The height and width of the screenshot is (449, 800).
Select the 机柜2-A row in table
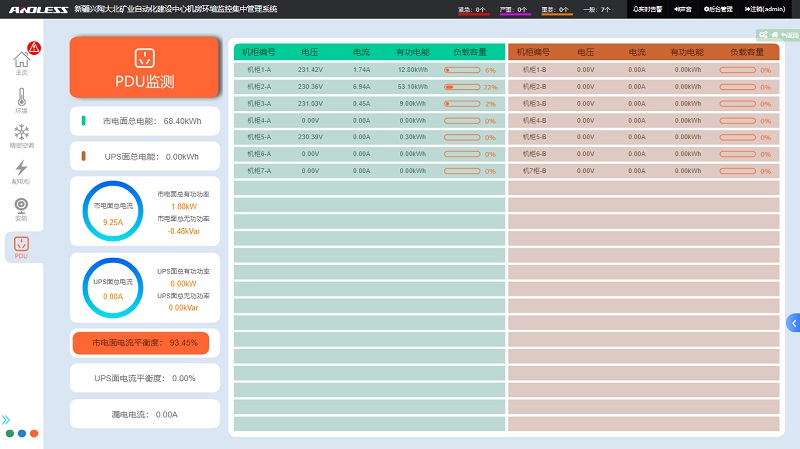(369, 87)
